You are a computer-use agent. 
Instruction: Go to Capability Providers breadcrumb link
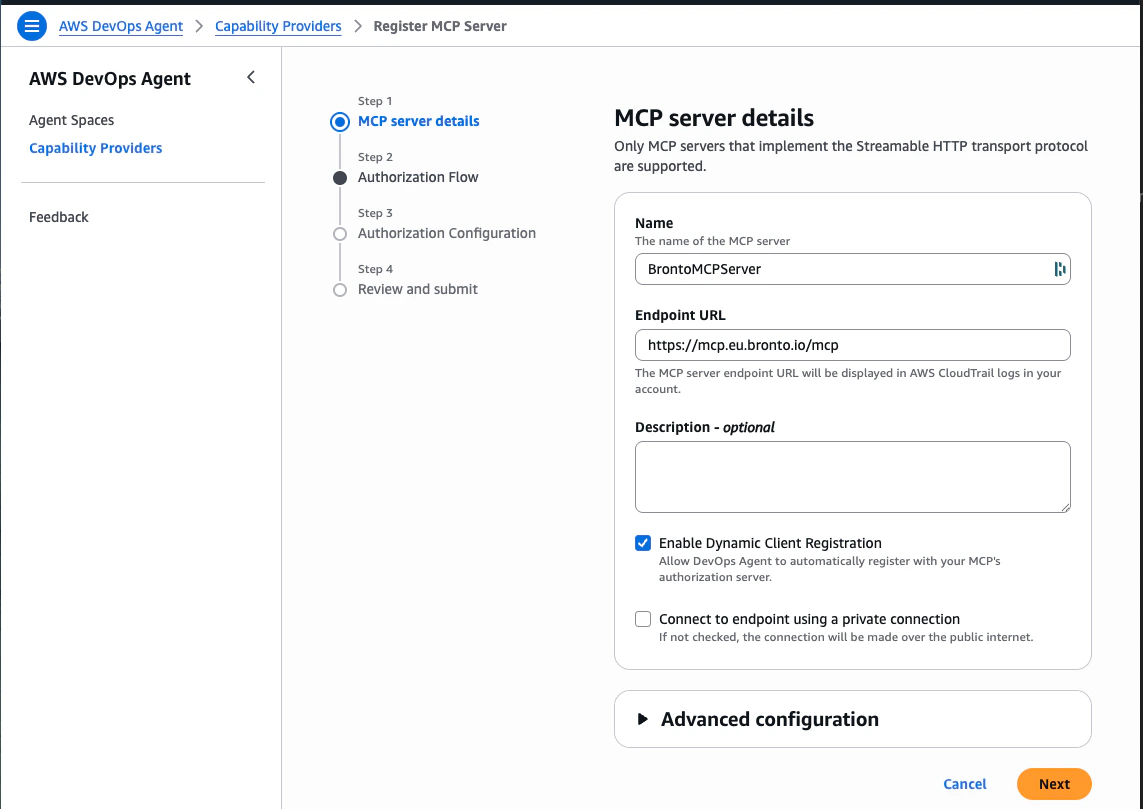[x=278, y=26]
